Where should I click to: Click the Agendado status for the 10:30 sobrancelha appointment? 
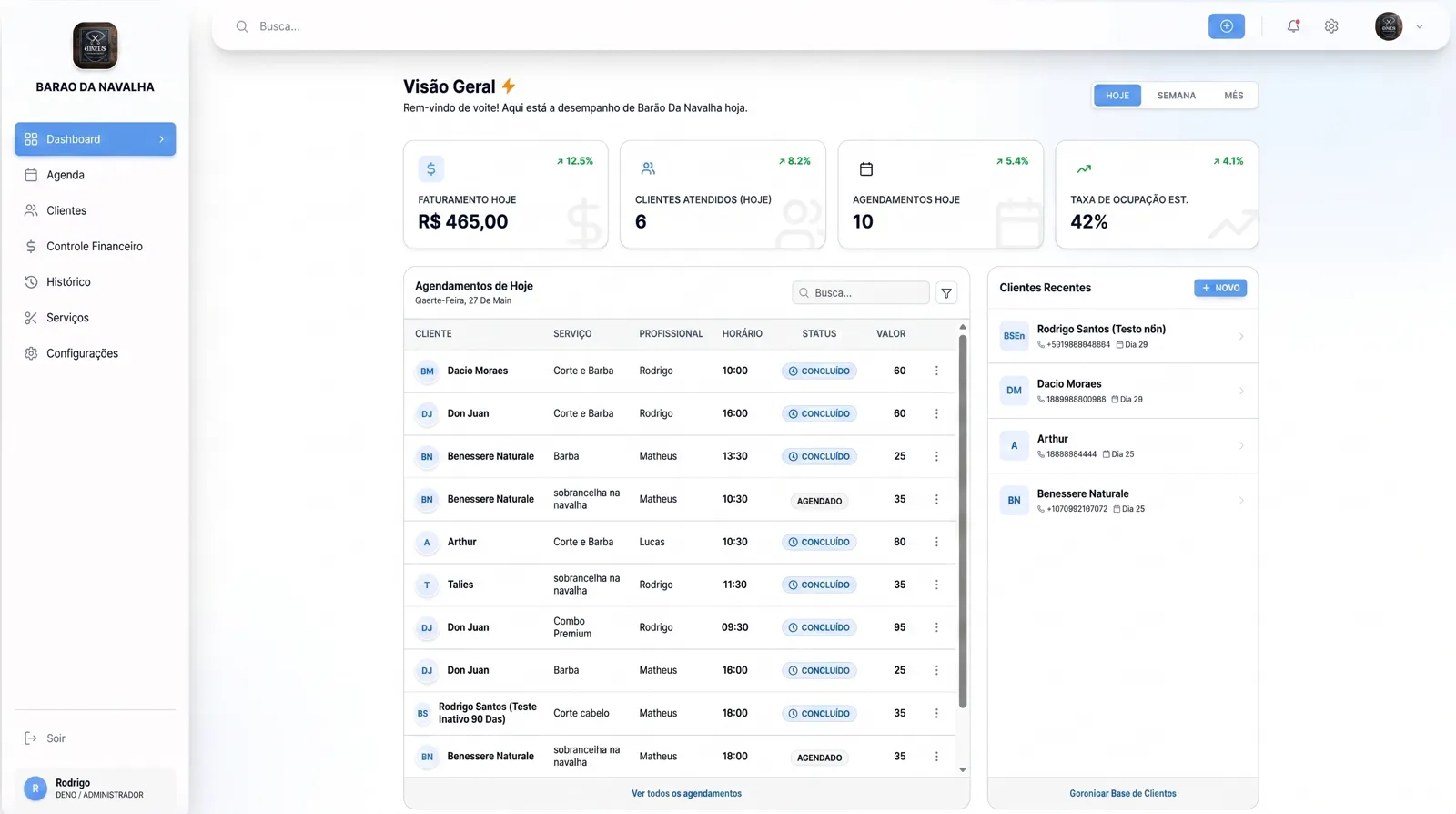(819, 501)
